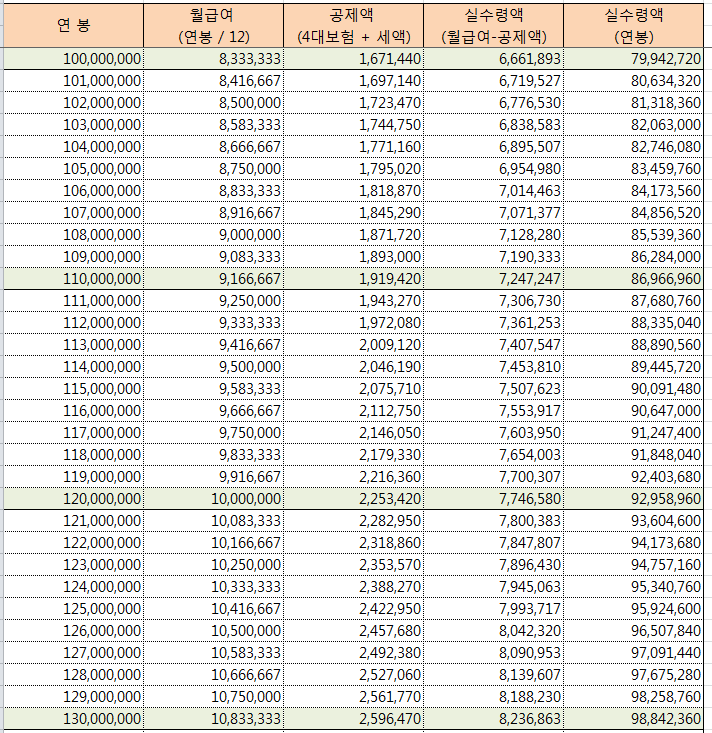Click annual net 88,335,040

(633, 323)
